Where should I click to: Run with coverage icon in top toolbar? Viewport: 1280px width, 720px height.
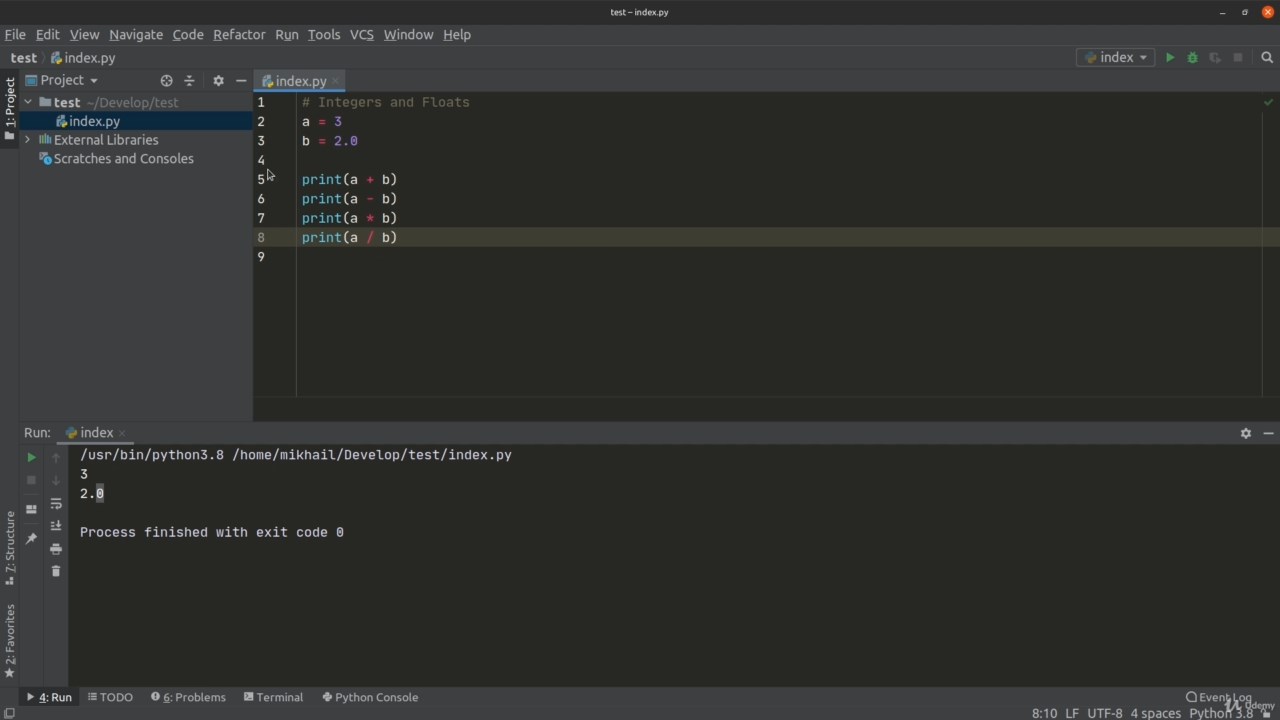click(x=1215, y=58)
